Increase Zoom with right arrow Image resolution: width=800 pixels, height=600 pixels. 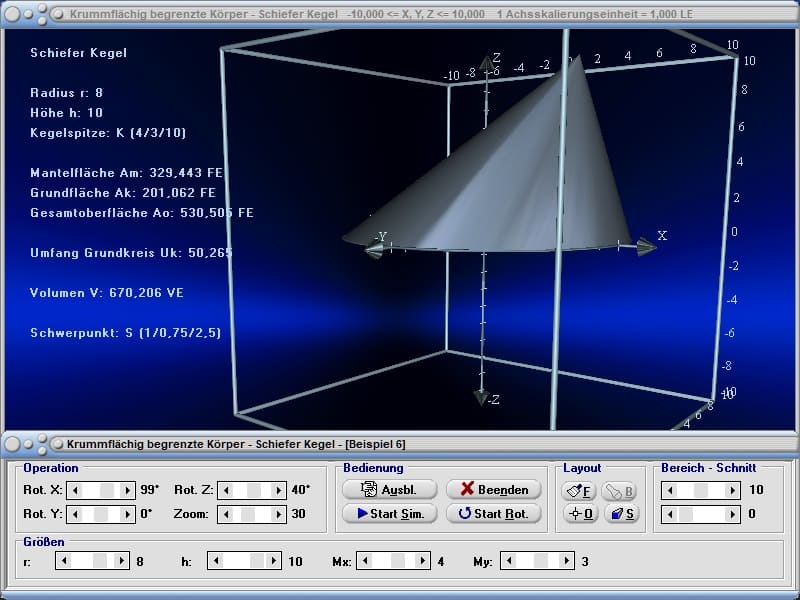point(279,514)
